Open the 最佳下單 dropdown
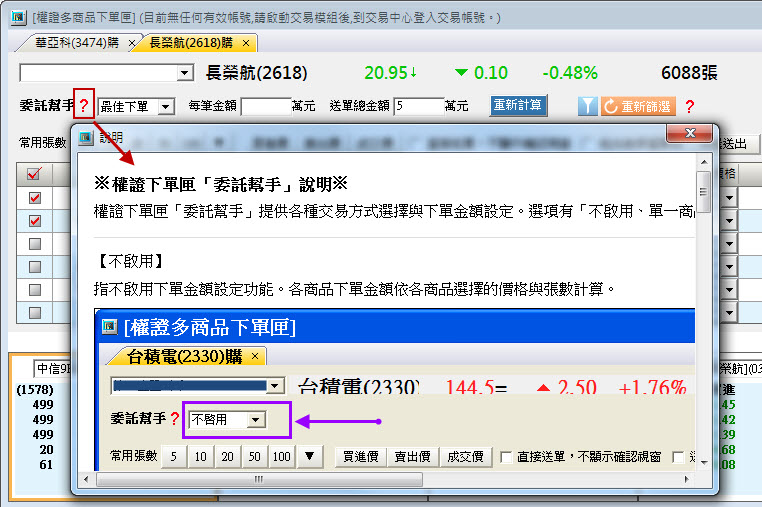This screenshot has width=762, height=507. (166, 106)
